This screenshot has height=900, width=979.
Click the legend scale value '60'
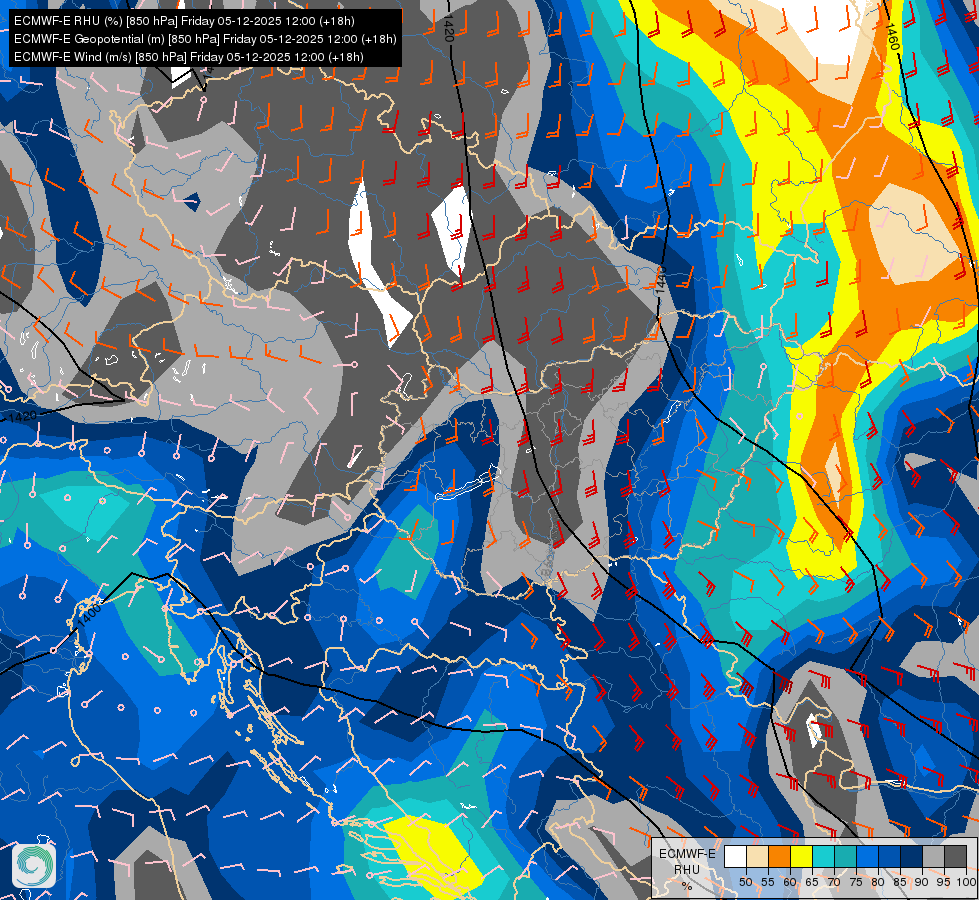[790, 882]
